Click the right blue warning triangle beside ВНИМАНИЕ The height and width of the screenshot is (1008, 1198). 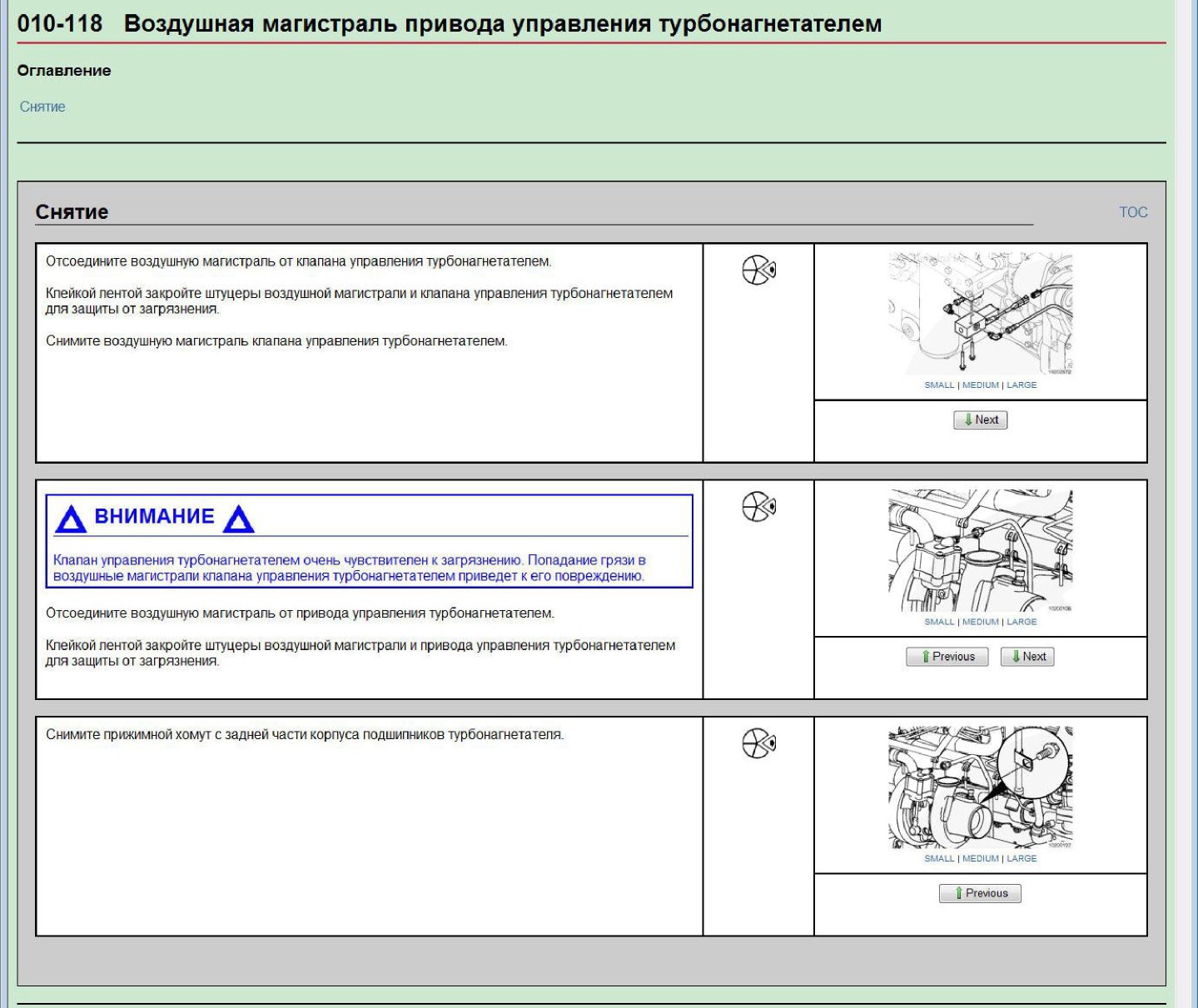[x=239, y=519]
